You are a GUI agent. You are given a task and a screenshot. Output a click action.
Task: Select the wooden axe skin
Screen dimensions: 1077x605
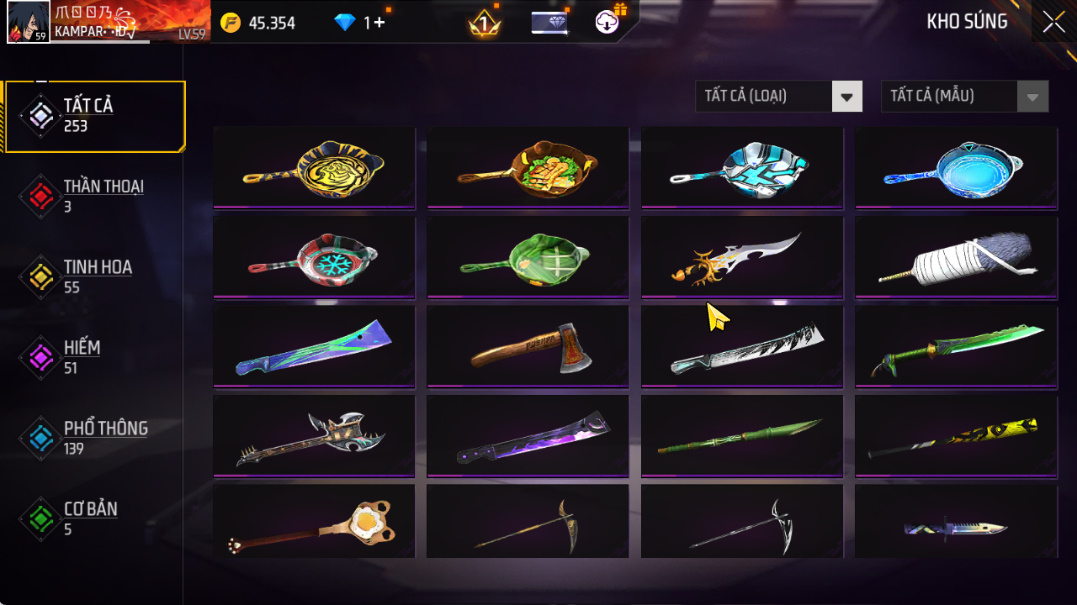[x=528, y=346]
